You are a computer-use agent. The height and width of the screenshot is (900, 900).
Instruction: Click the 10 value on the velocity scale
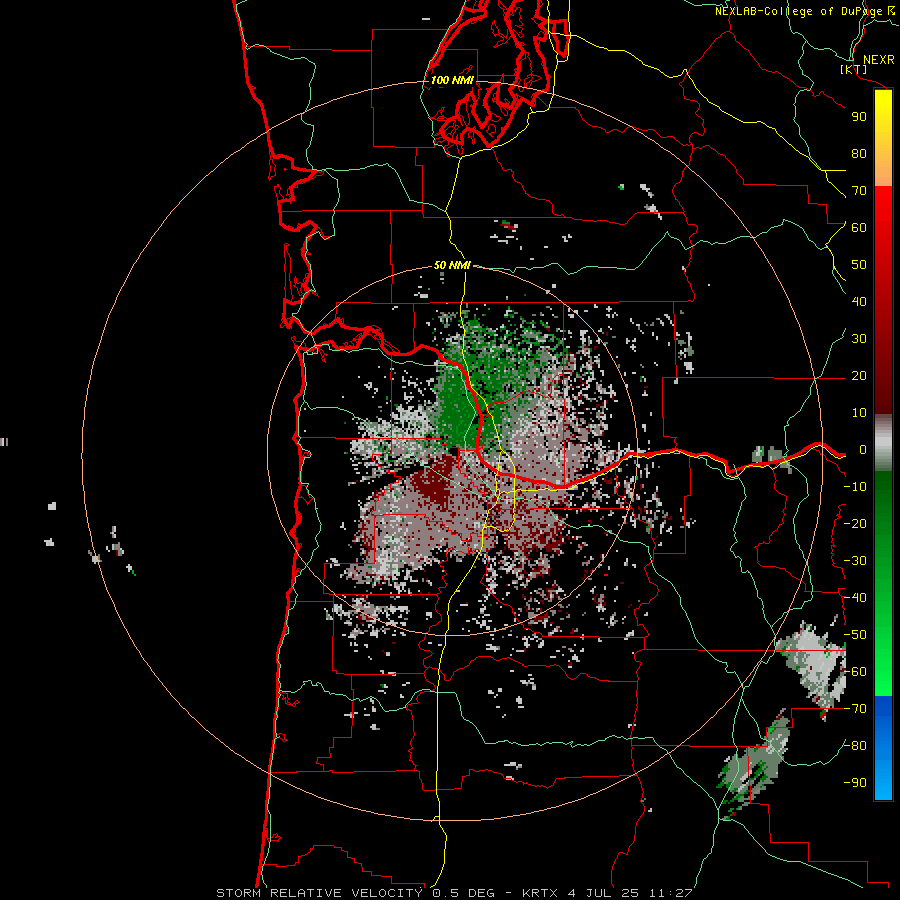click(x=859, y=413)
